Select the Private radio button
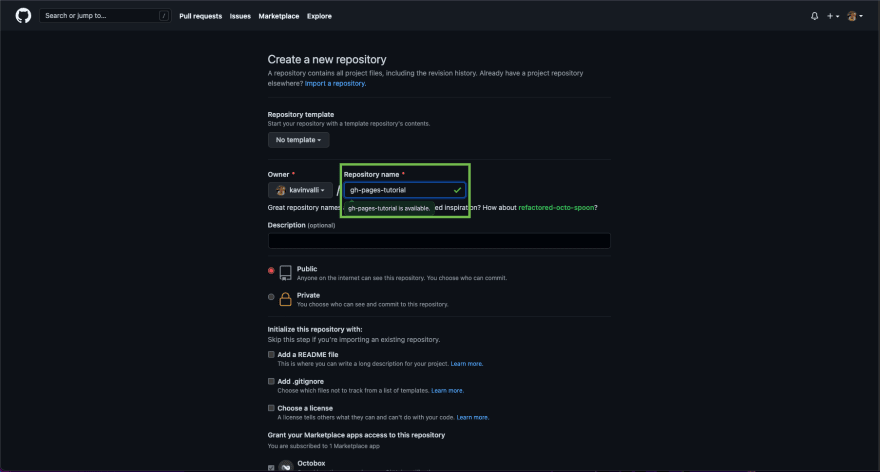The image size is (880, 472). (271, 297)
